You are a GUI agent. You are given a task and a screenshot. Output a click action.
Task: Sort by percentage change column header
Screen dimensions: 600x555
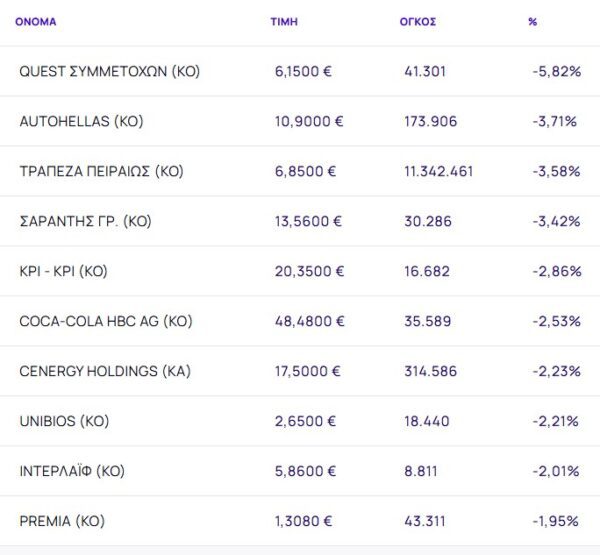(532, 21)
